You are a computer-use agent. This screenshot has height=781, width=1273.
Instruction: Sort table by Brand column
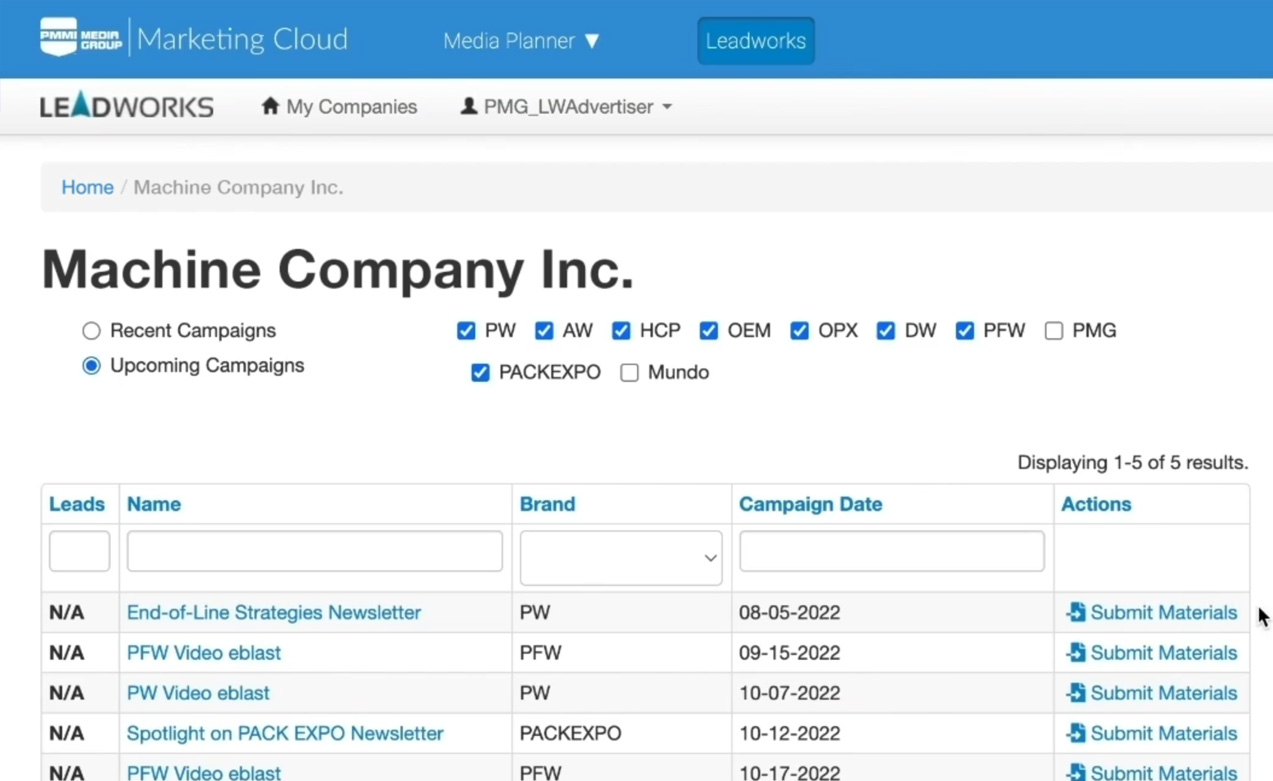click(x=547, y=504)
